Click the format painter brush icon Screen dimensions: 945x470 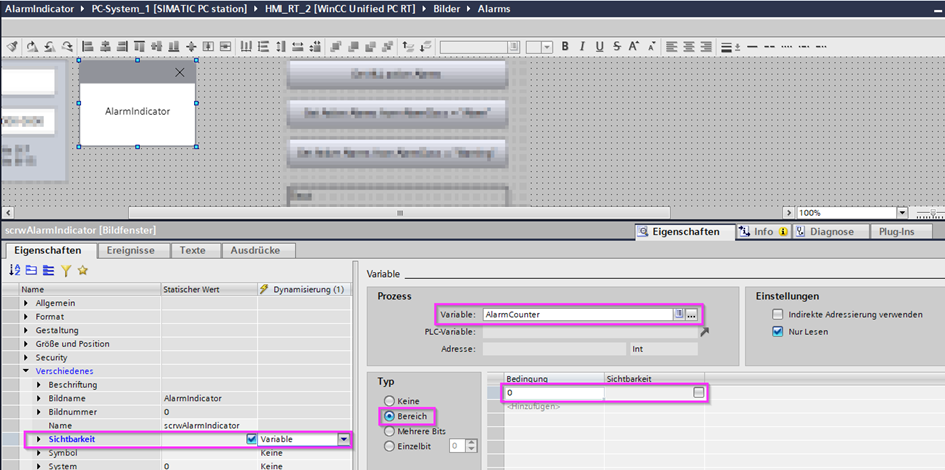(13, 46)
